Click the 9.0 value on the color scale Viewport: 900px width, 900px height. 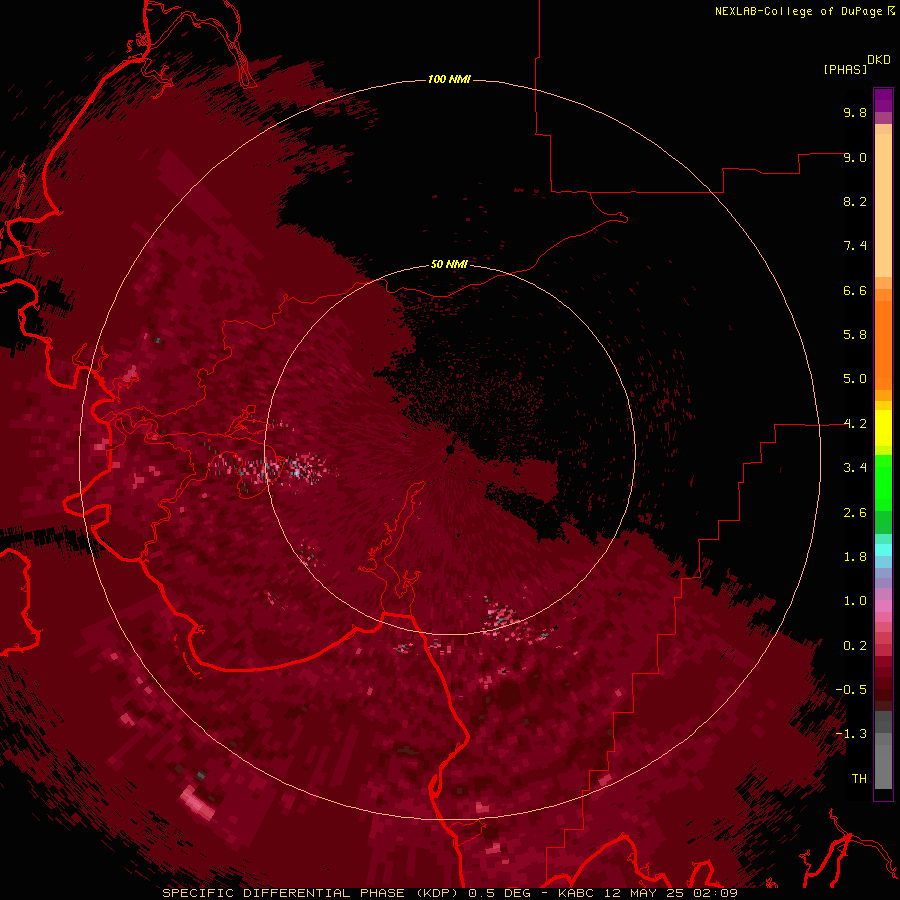pyautogui.click(x=855, y=157)
